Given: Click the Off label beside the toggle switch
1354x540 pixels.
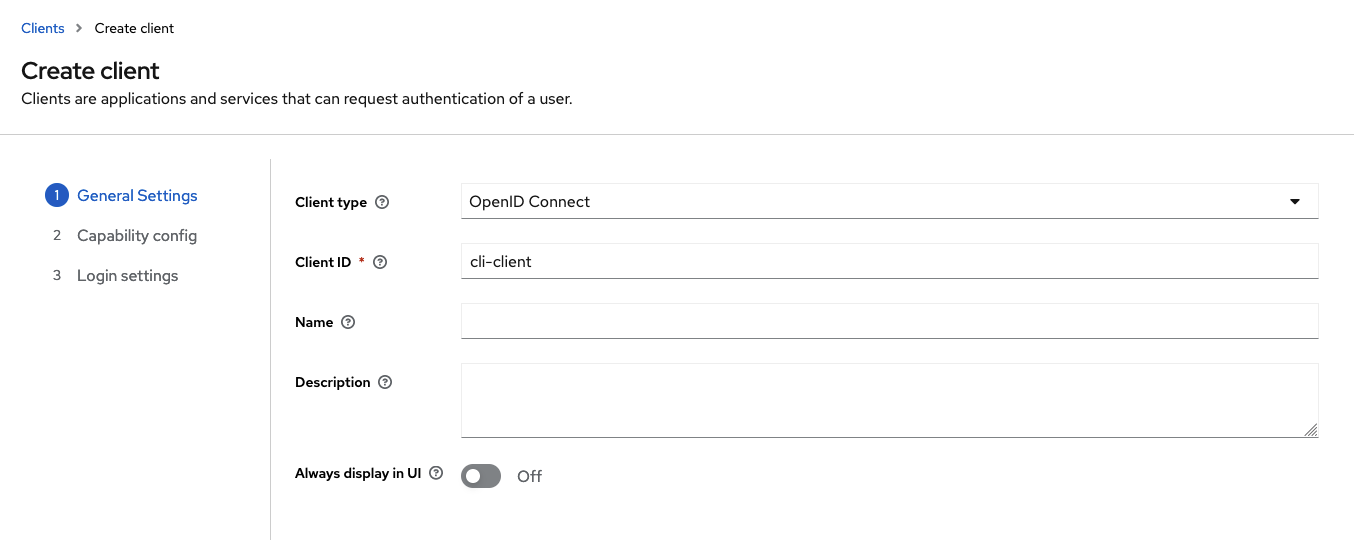Looking at the screenshot, I should tap(529, 476).
